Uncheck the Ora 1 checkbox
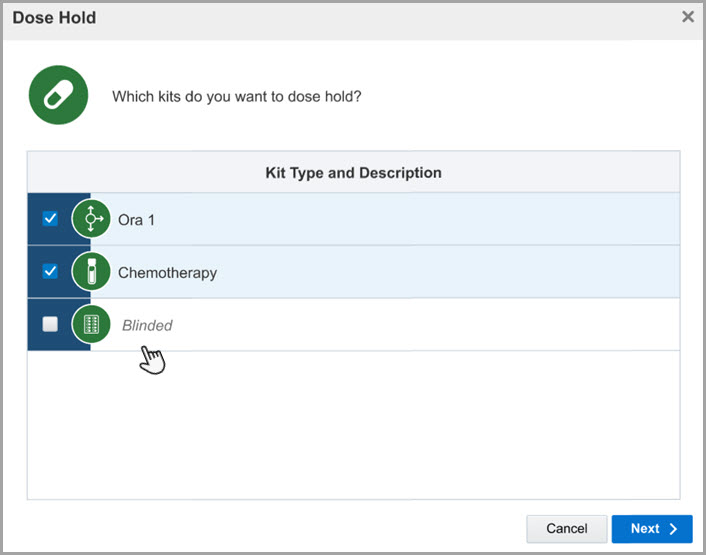 click(50, 219)
